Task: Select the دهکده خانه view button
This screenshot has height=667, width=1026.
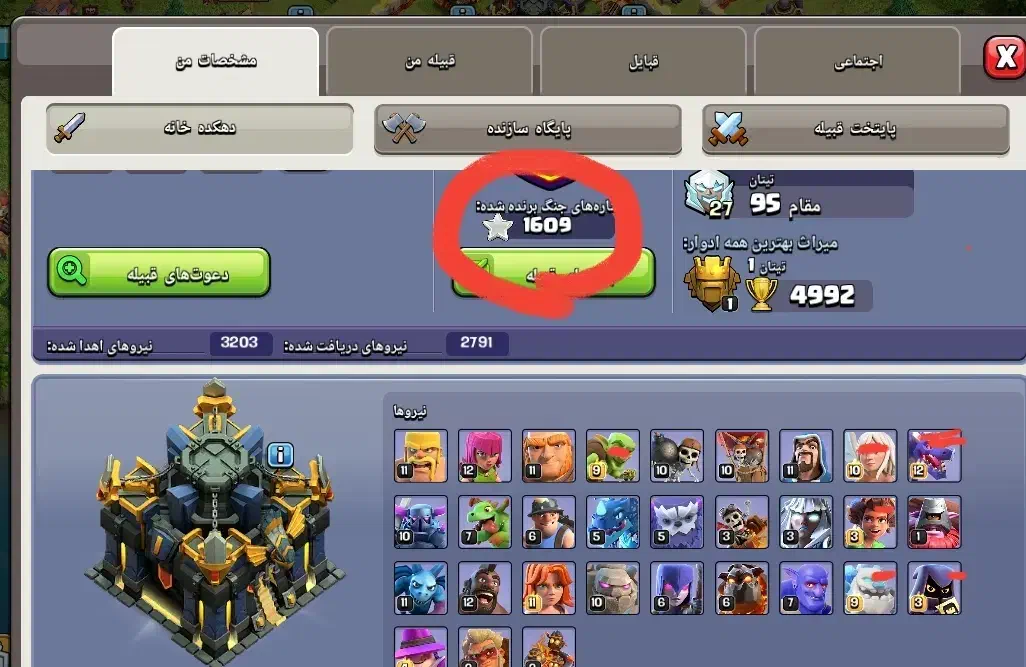Action: point(200,128)
